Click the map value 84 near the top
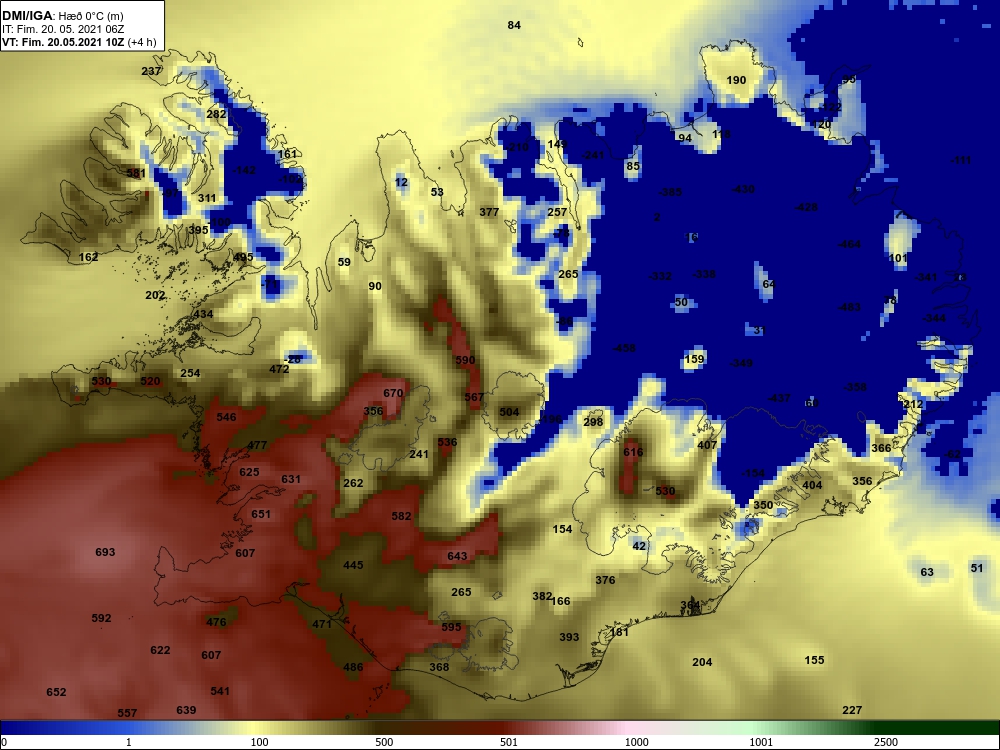This screenshot has width=1000, height=750. [x=514, y=25]
